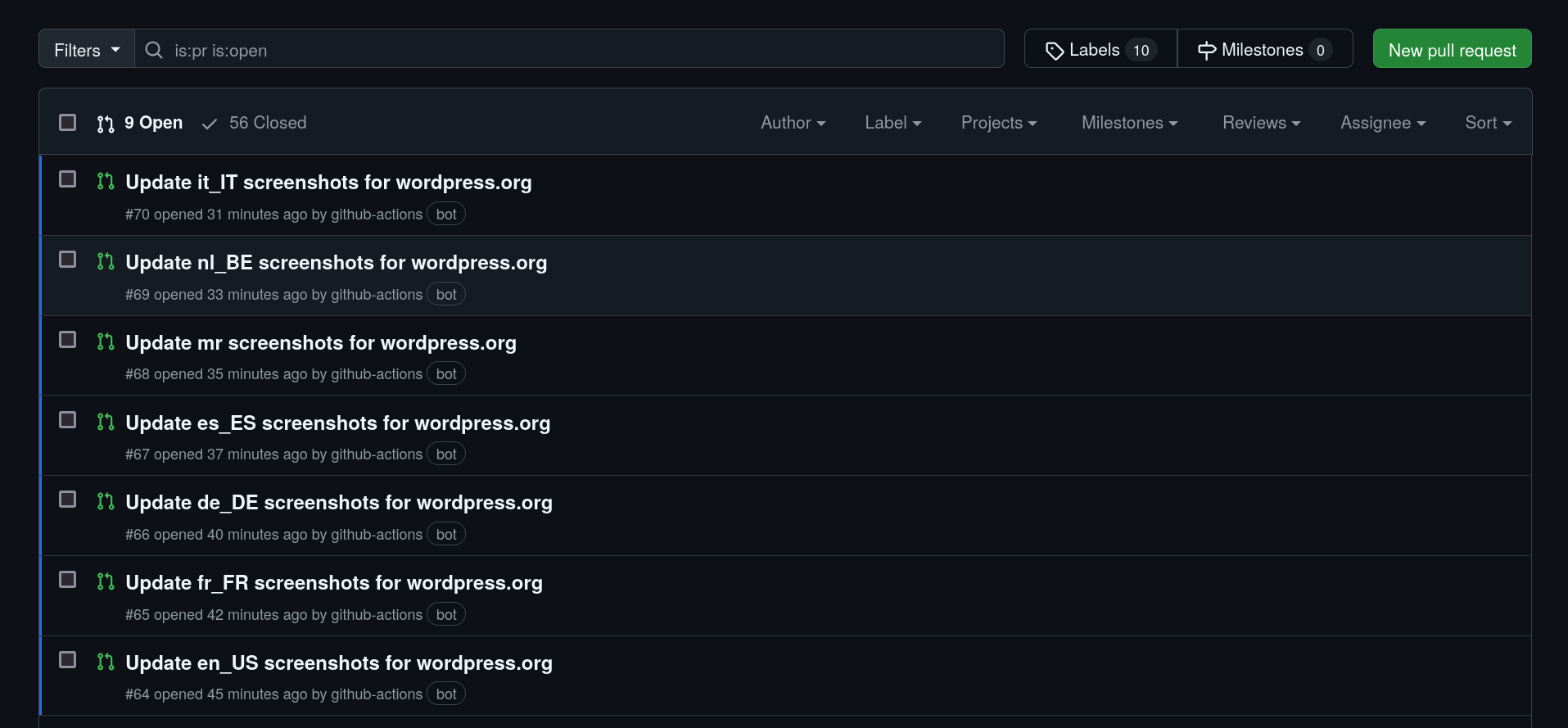
Task: Open the Milestones 0 page
Action: click(1265, 49)
